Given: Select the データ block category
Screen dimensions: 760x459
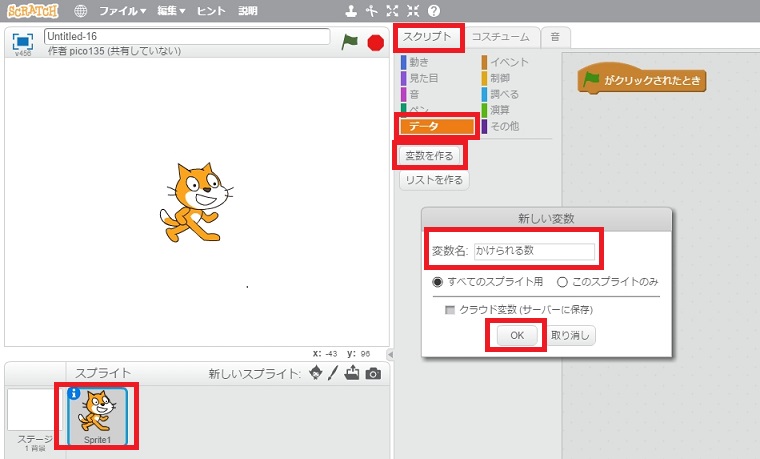Looking at the screenshot, I should (x=437, y=126).
